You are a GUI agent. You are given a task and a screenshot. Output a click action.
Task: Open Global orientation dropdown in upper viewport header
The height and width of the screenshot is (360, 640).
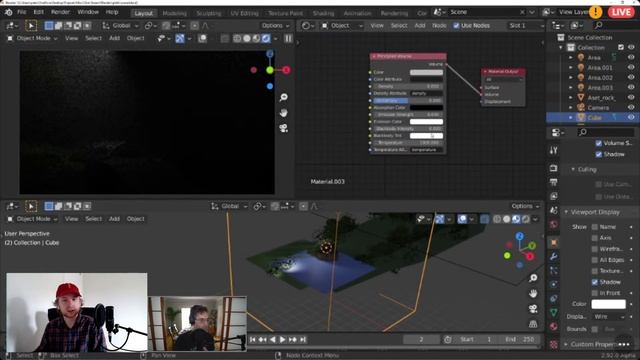click(x=121, y=26)
